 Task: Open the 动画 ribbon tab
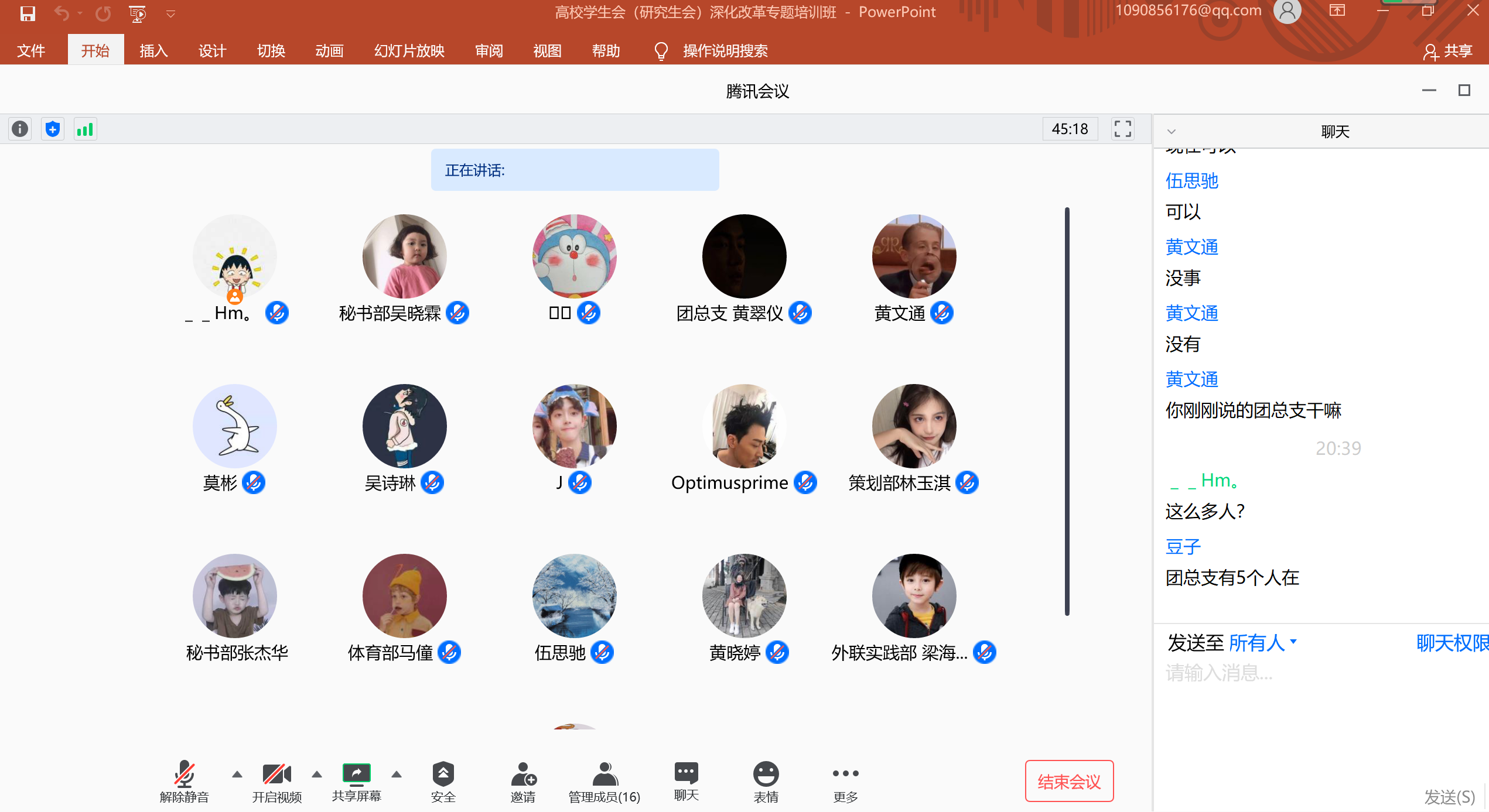(x=329, y=51)
